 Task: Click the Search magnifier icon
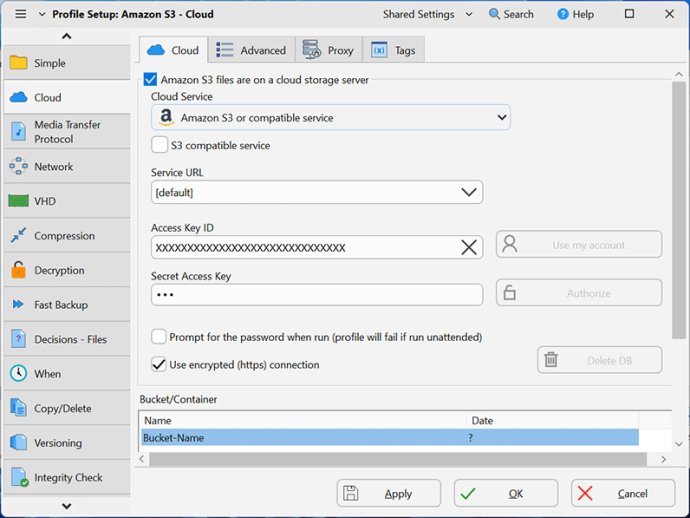click(495, 14)
